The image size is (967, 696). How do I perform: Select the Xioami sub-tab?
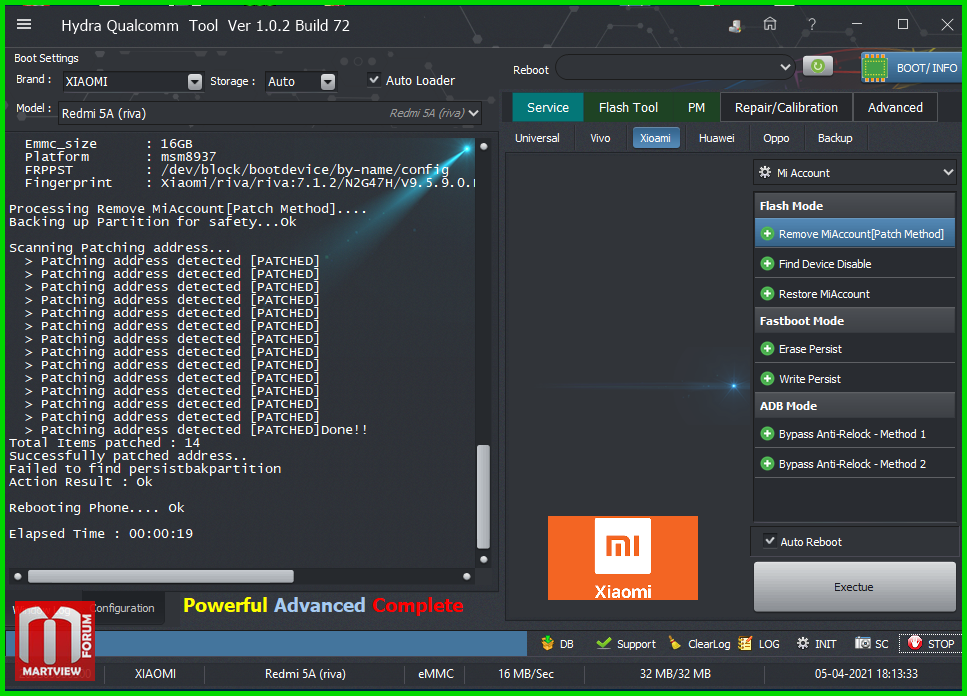pyautogui.click(x=656, y=138)
